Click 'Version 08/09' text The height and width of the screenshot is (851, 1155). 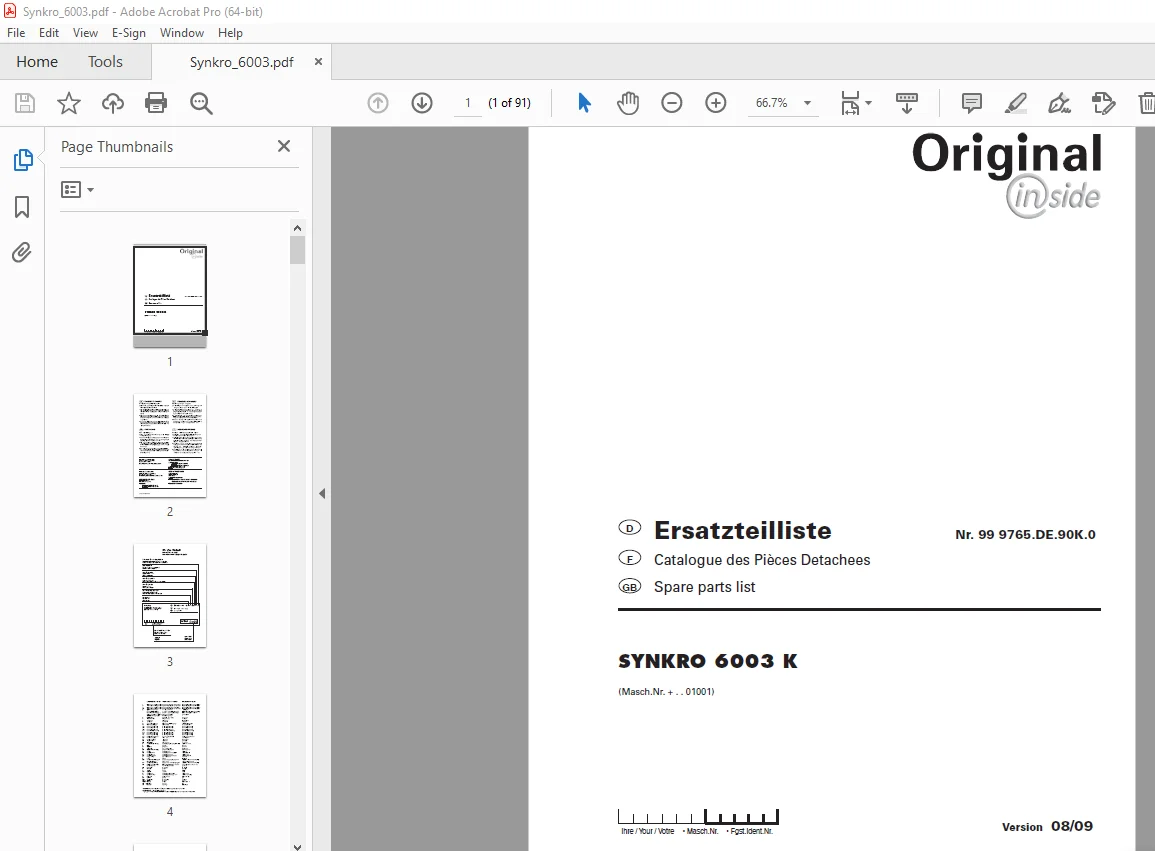click(1047, 827)
